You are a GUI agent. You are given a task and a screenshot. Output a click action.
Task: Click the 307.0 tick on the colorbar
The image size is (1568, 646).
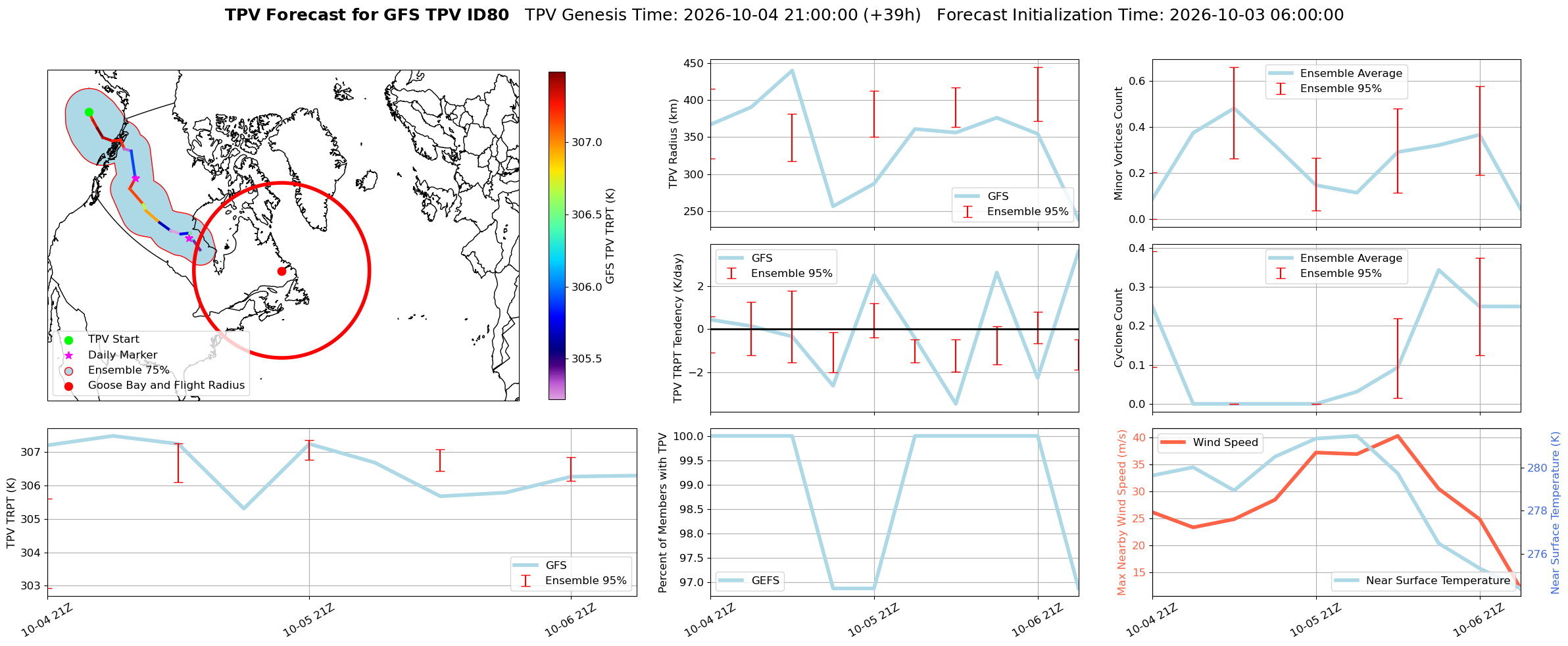tap(587, 143)
